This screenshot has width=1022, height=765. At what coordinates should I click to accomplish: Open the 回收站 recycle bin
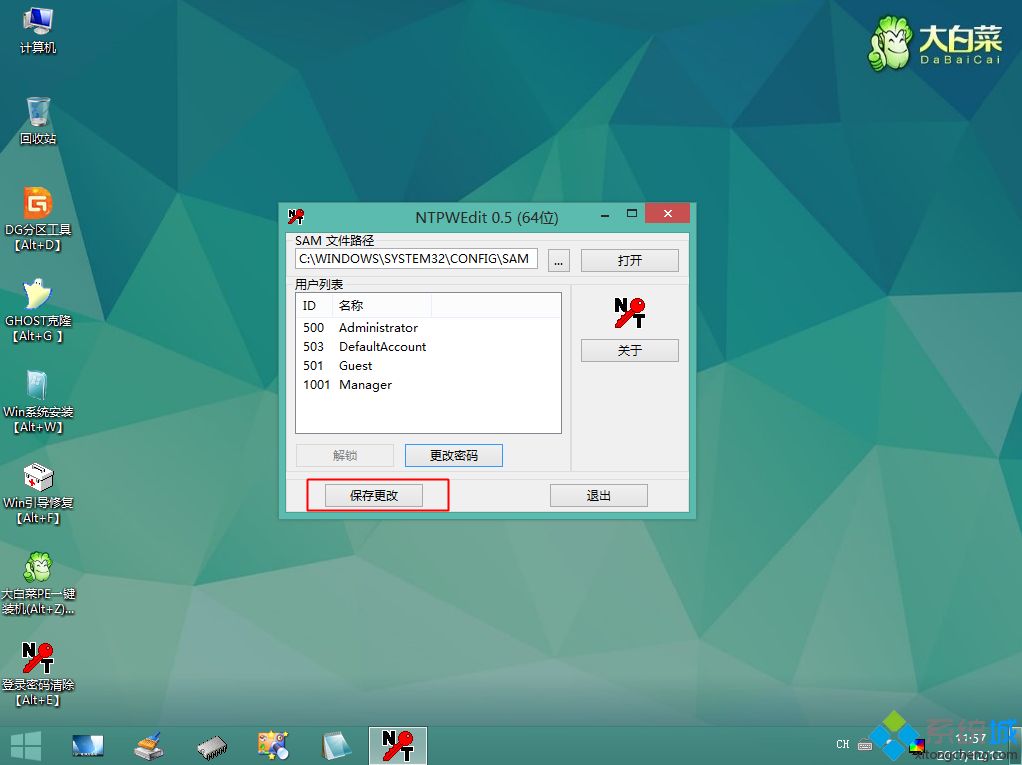click(37, 113)
